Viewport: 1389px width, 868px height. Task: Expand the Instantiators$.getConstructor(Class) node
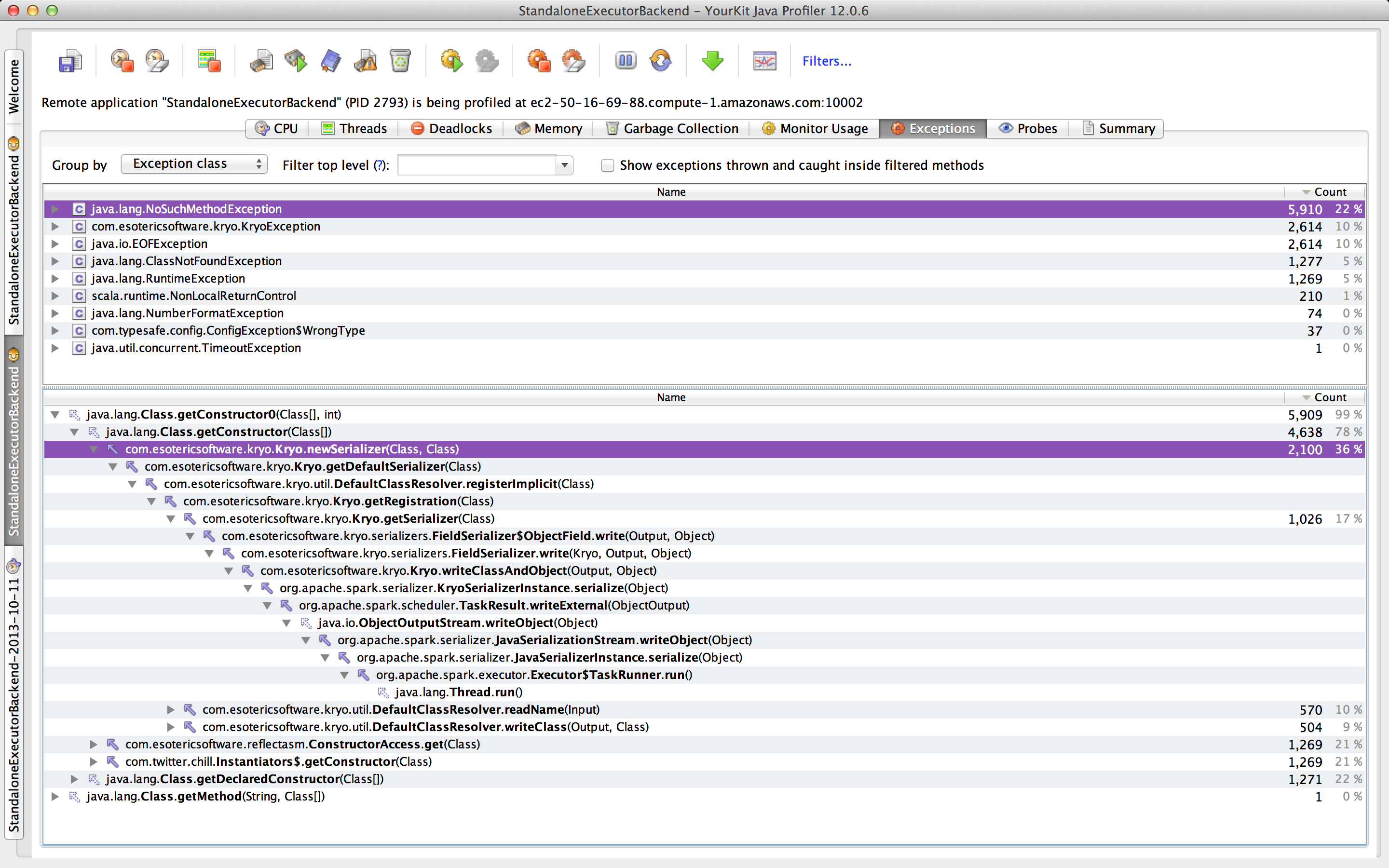pos(93,762)
